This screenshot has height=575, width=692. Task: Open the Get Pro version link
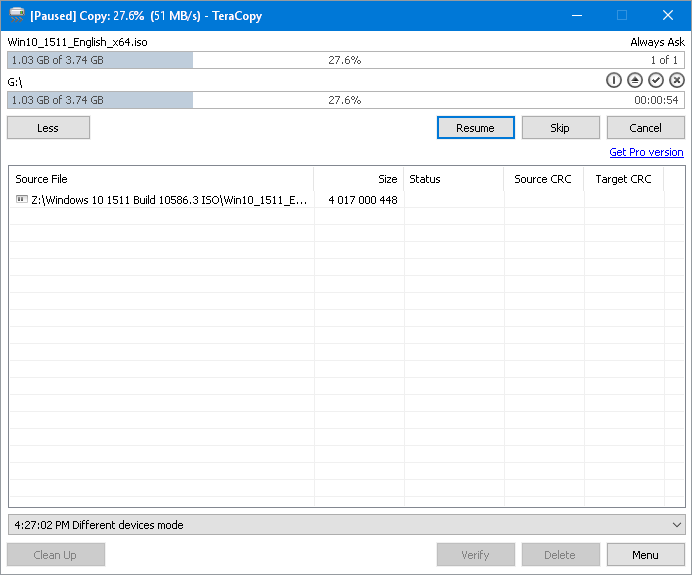(646, 152)
